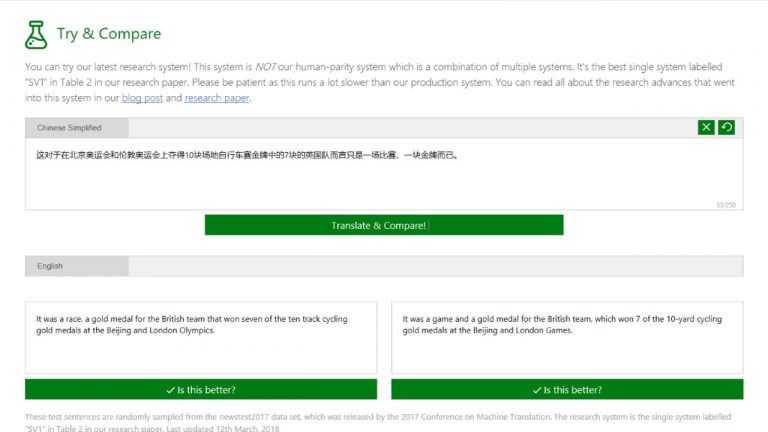Click inside the Chinese source text box
Viewport: 768px width, 432px height.
click(x=384, y=174)
